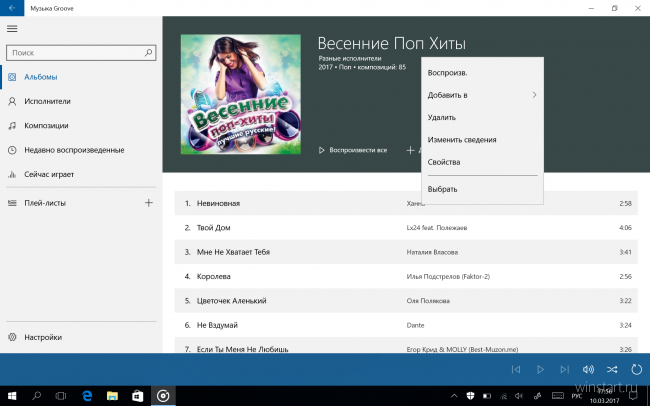Screen dimensions: 650x406
Task: Launch Microsoft Edge from taskbar
Action: point(87,396)
